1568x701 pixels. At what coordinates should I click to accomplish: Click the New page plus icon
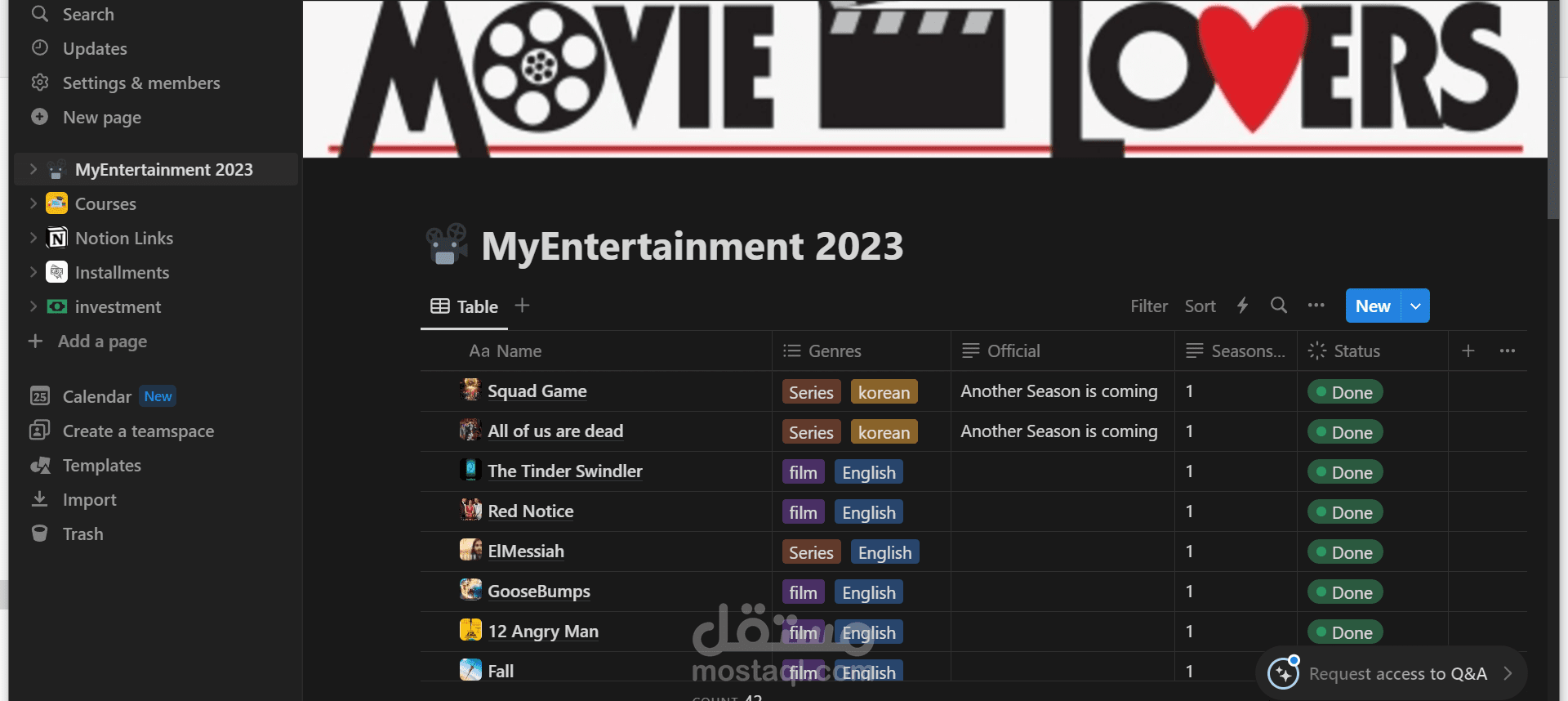point(39,117)
